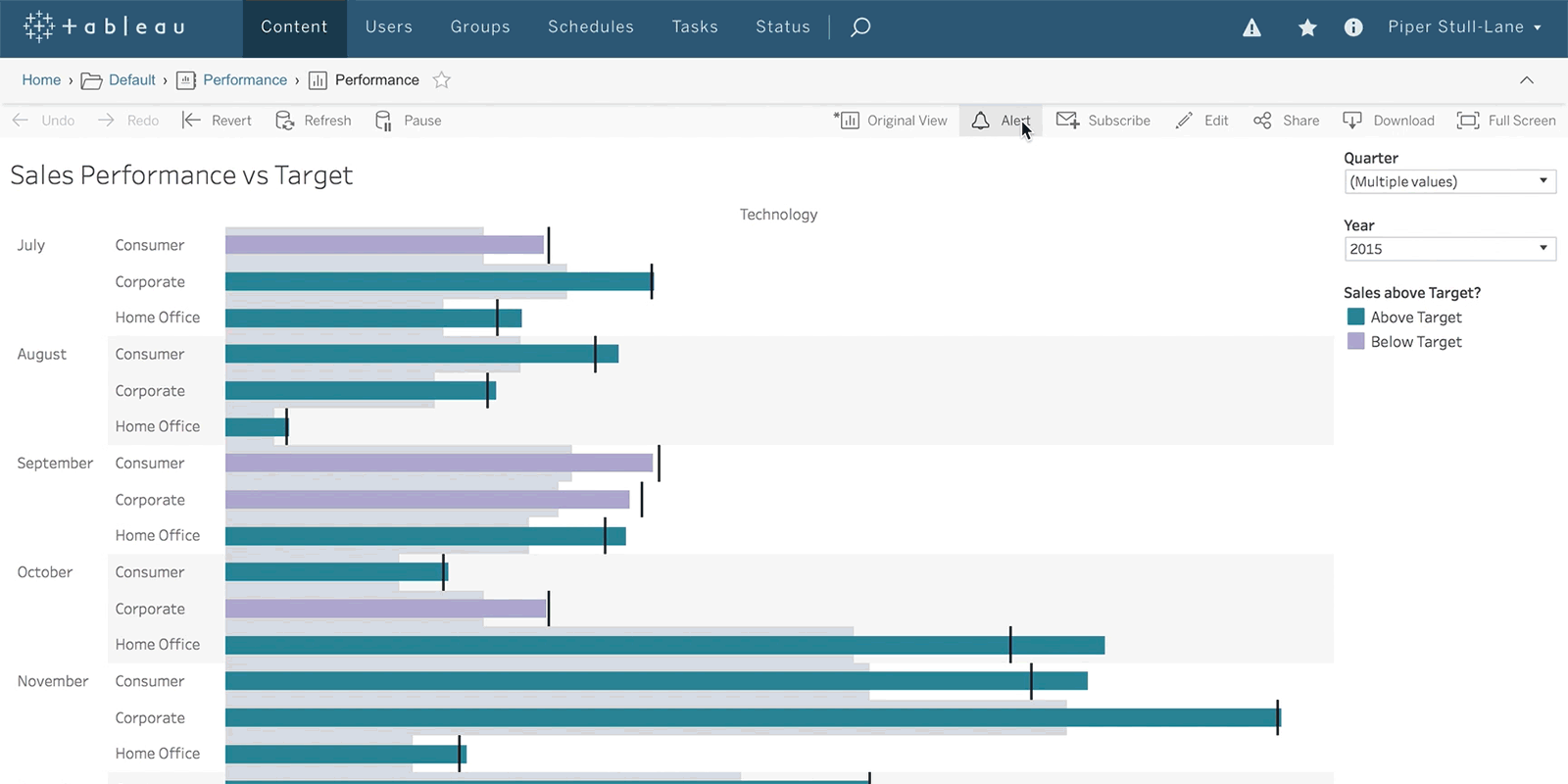Create a data Alert
Image resolution: width=1568 pixels, height=784 pixels.
(1001, 121)
